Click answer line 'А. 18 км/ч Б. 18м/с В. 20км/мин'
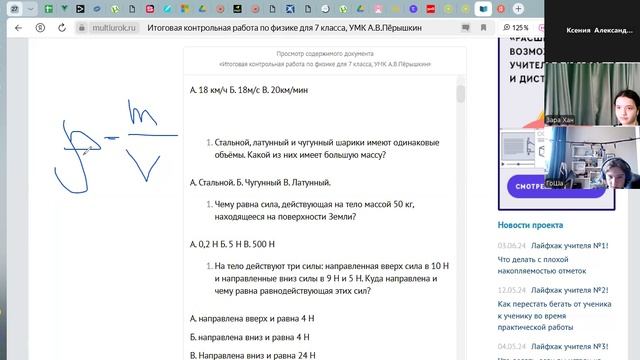This screenshot has width=640, height=360. [x=249, y=90]
